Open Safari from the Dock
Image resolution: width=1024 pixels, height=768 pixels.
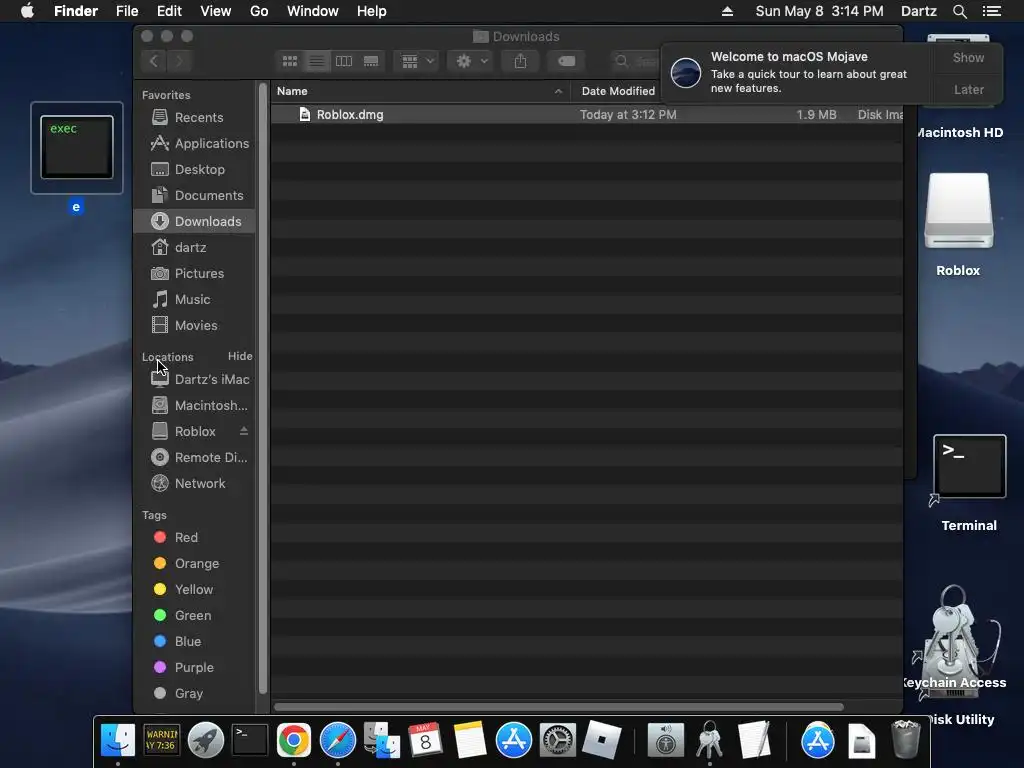point(338,740)
